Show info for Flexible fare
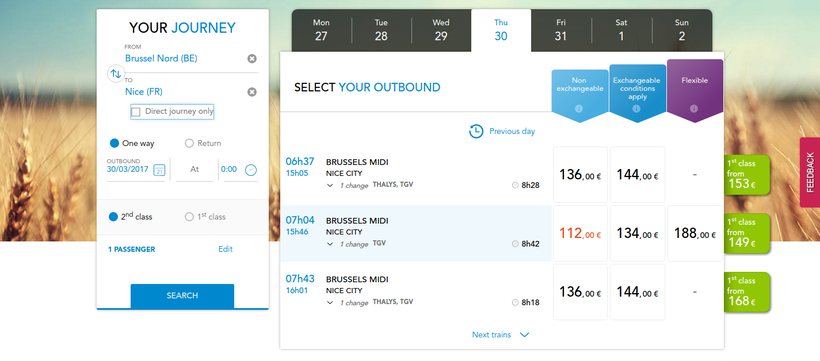The height and width of the screenshot is (361, 820). point(694,109)
